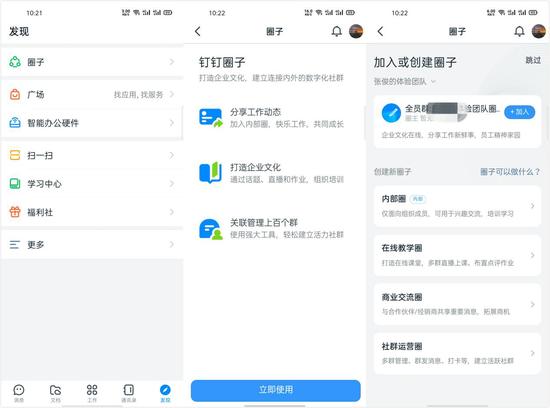The image size is (550, 408).
Task: Tap the 分享工作动态 feature icon
Action: coord(211,118)
